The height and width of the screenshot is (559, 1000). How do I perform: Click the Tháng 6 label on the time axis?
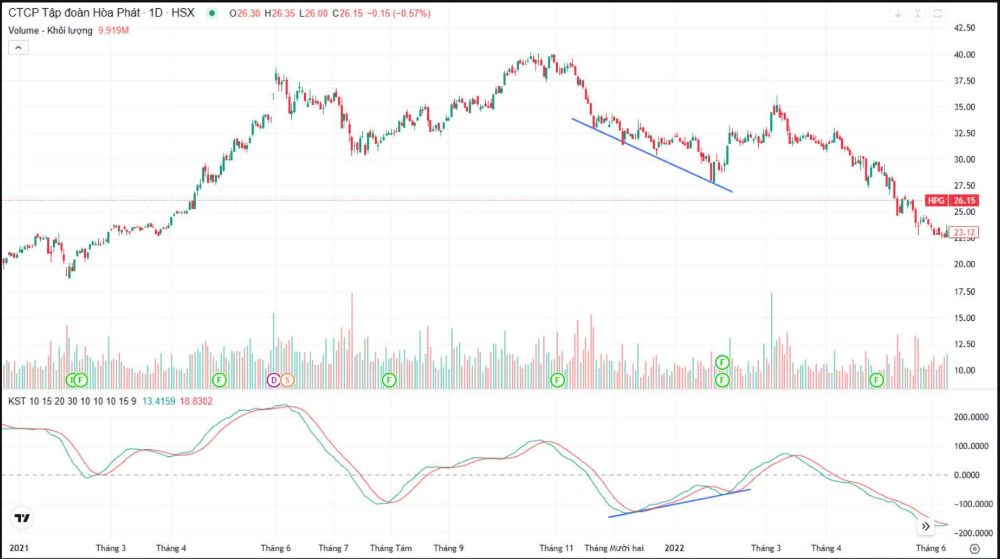pyautogui.click(x=930, y=548)
